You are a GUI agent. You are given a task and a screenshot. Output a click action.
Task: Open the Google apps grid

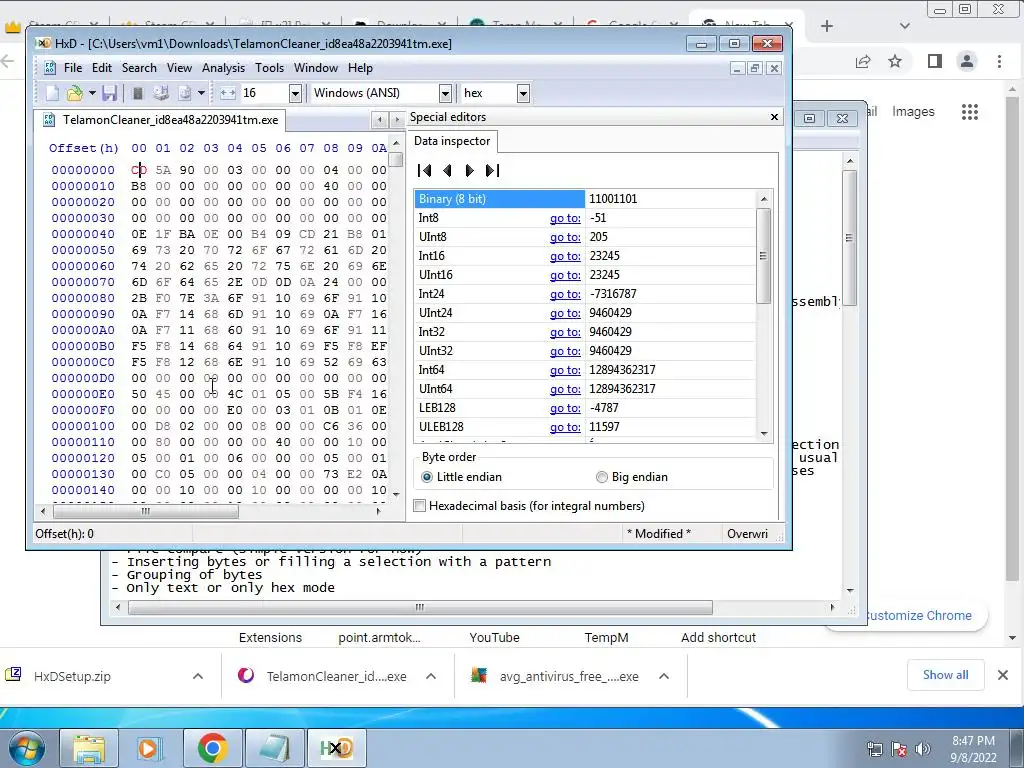click(970, 112)
